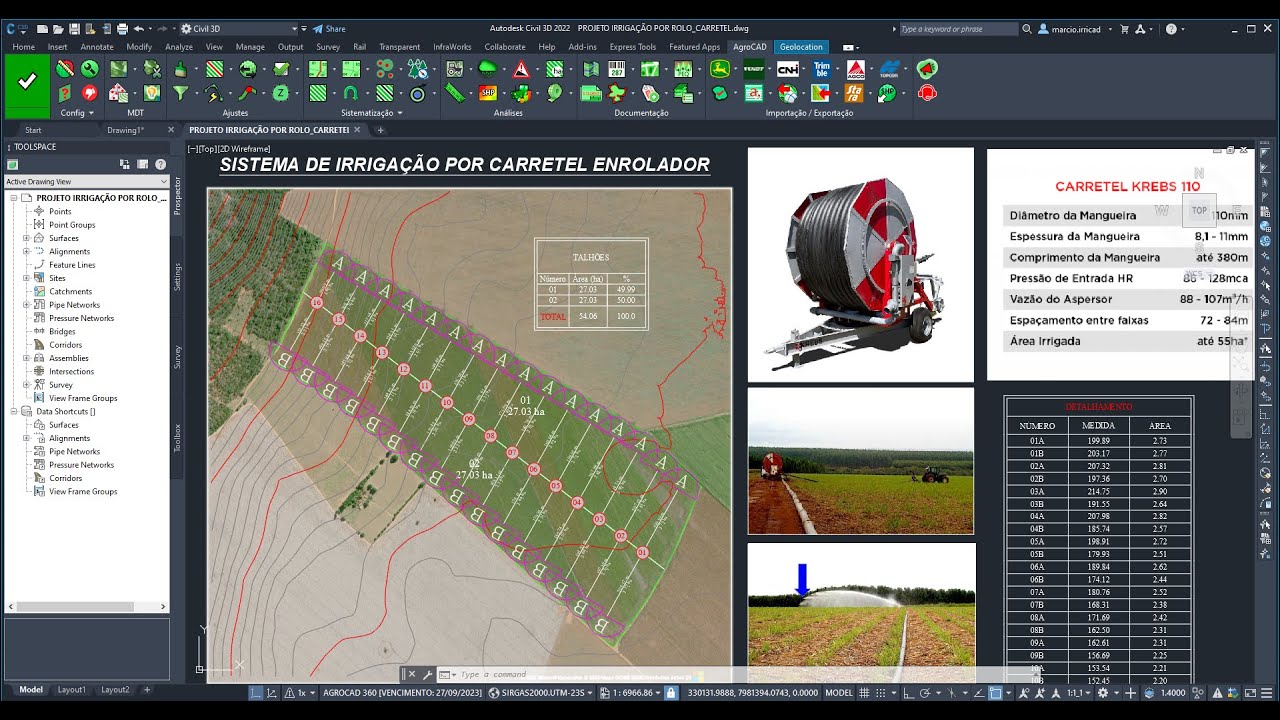Click the John Deere import icon

[720, 69]
